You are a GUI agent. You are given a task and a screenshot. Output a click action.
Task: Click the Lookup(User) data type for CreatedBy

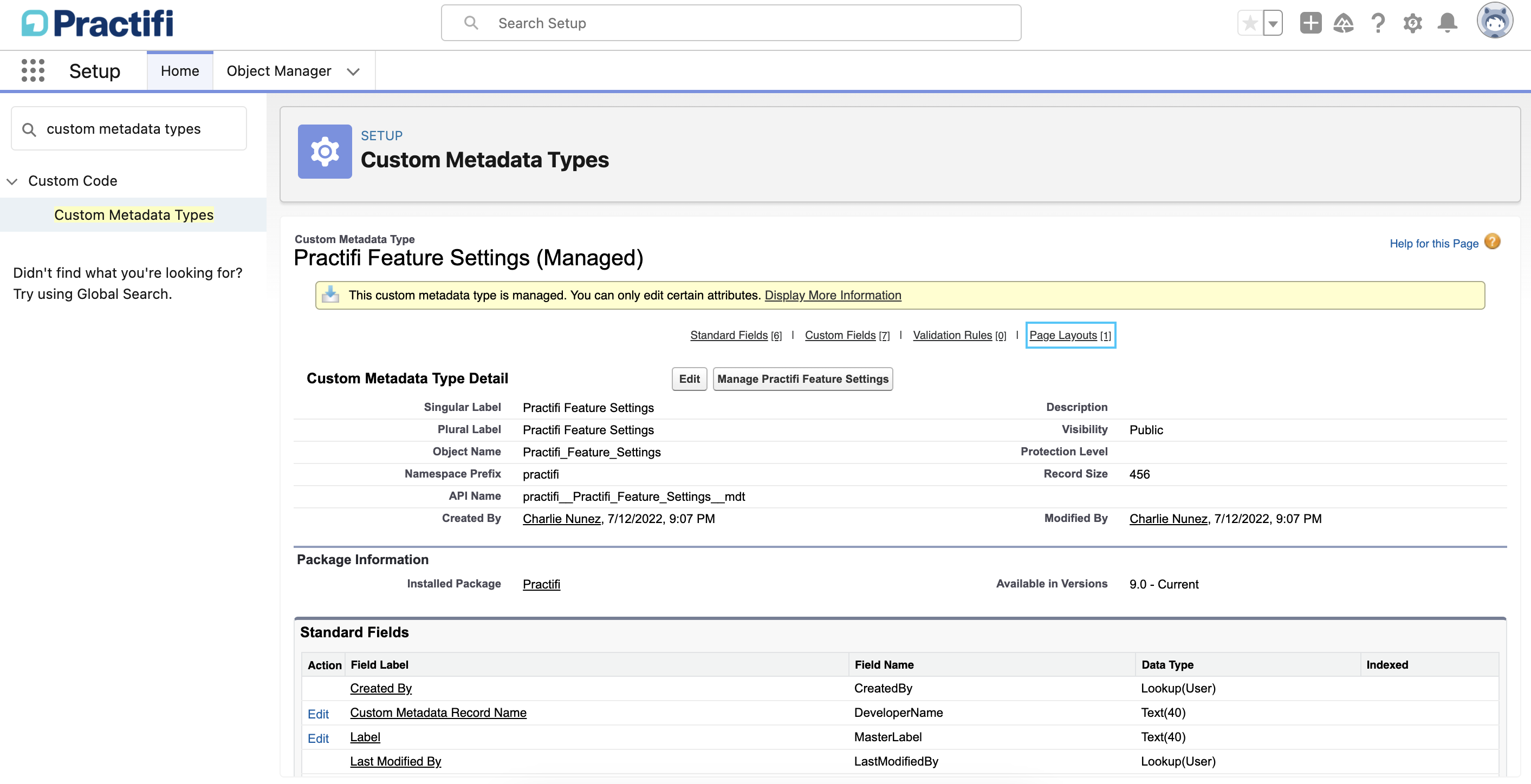pyautogui.click(x=1178, y=688)
